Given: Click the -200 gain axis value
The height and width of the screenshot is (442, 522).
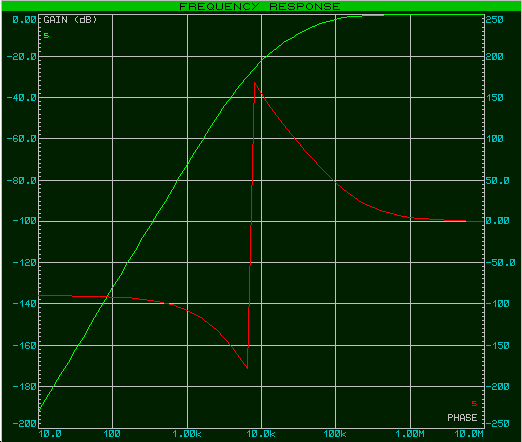Looking at the screenshot, I should coord(24,424).
